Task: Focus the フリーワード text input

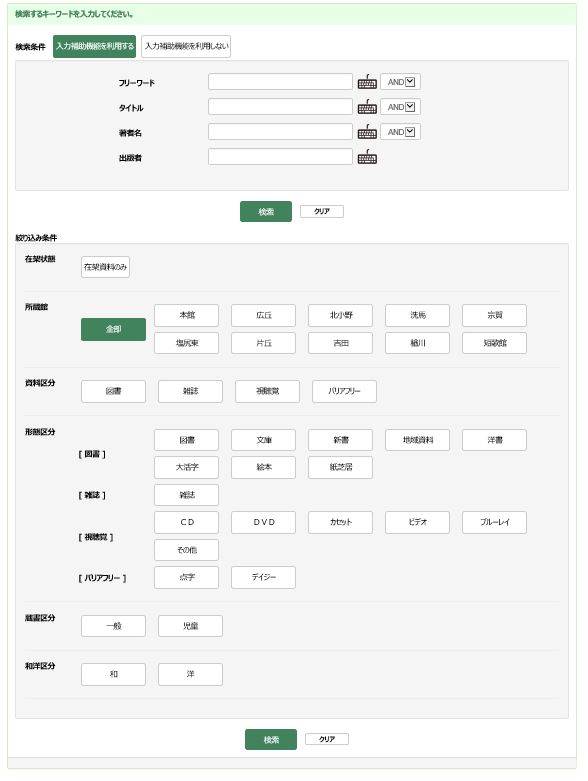Action: tap(280, 82)
